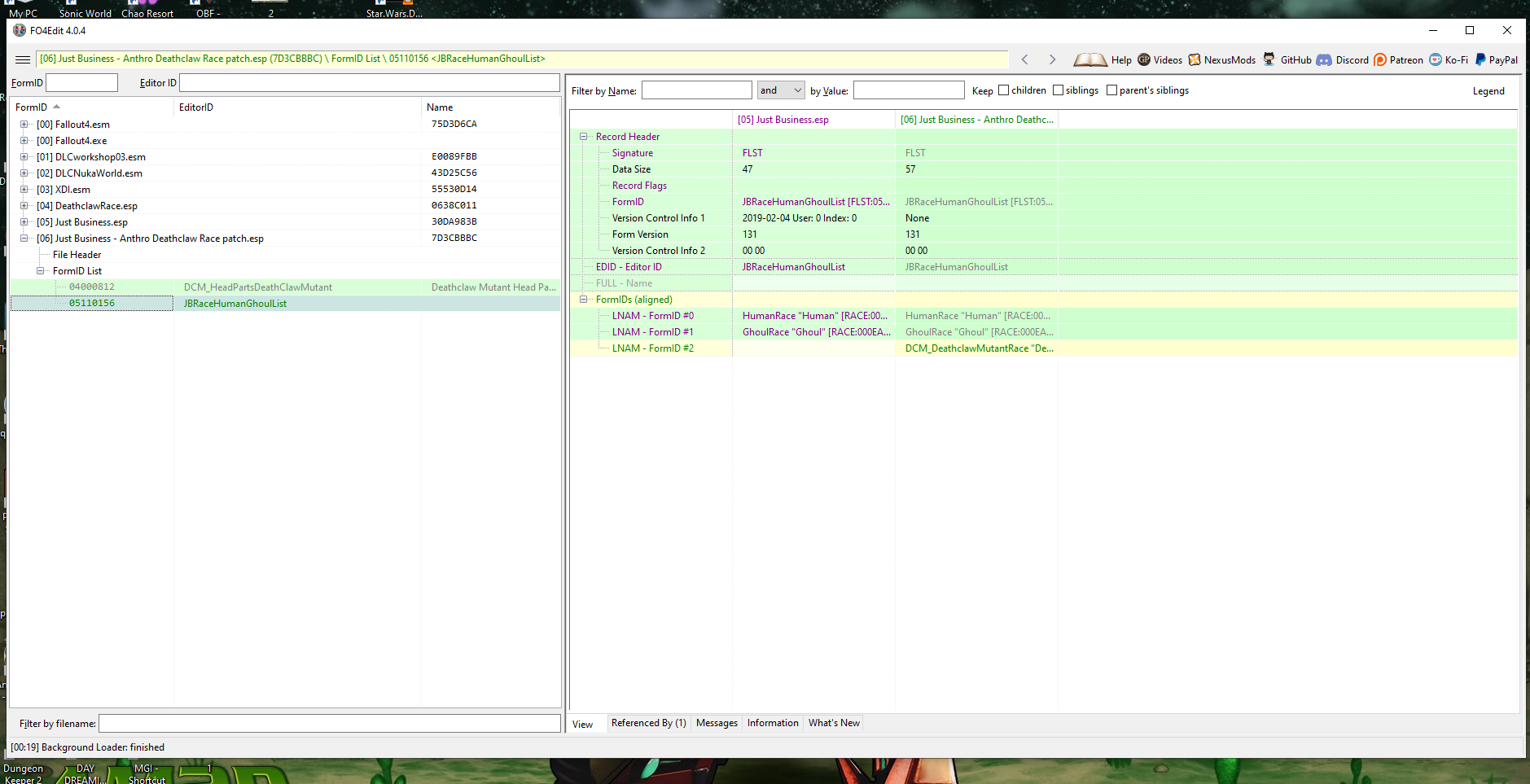
Task: Click DCM_DeathclawMutantRace value cell
Action: click(x=977, y=348)
